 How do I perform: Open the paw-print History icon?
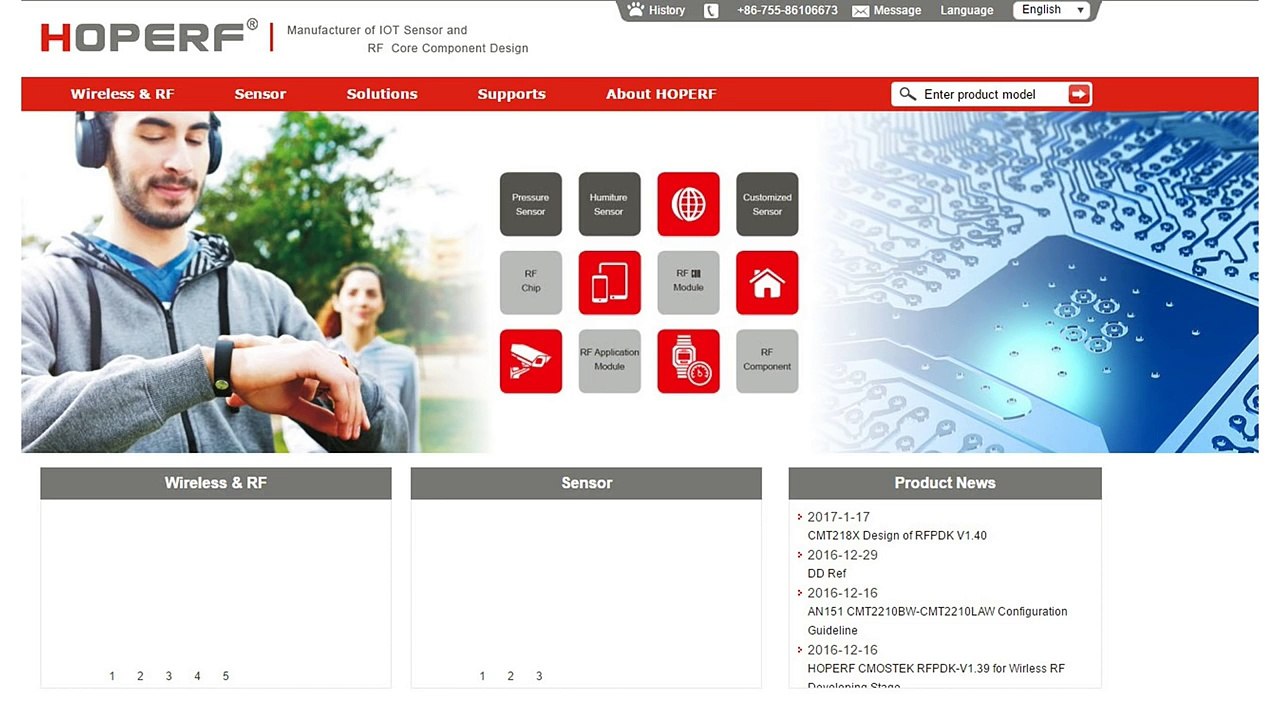635,10
